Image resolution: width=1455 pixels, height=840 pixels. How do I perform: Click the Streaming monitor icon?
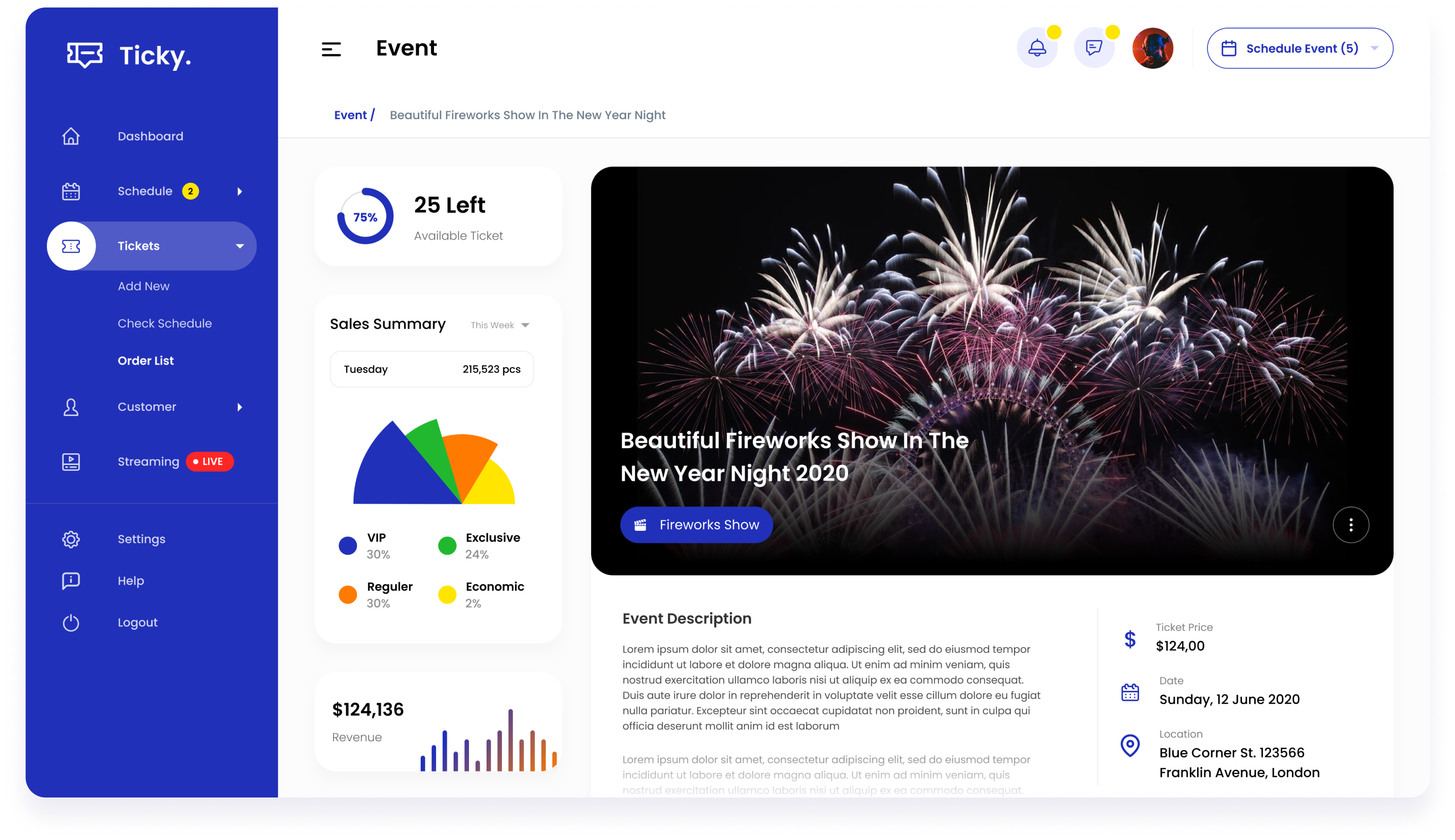[x=70, y=461]
